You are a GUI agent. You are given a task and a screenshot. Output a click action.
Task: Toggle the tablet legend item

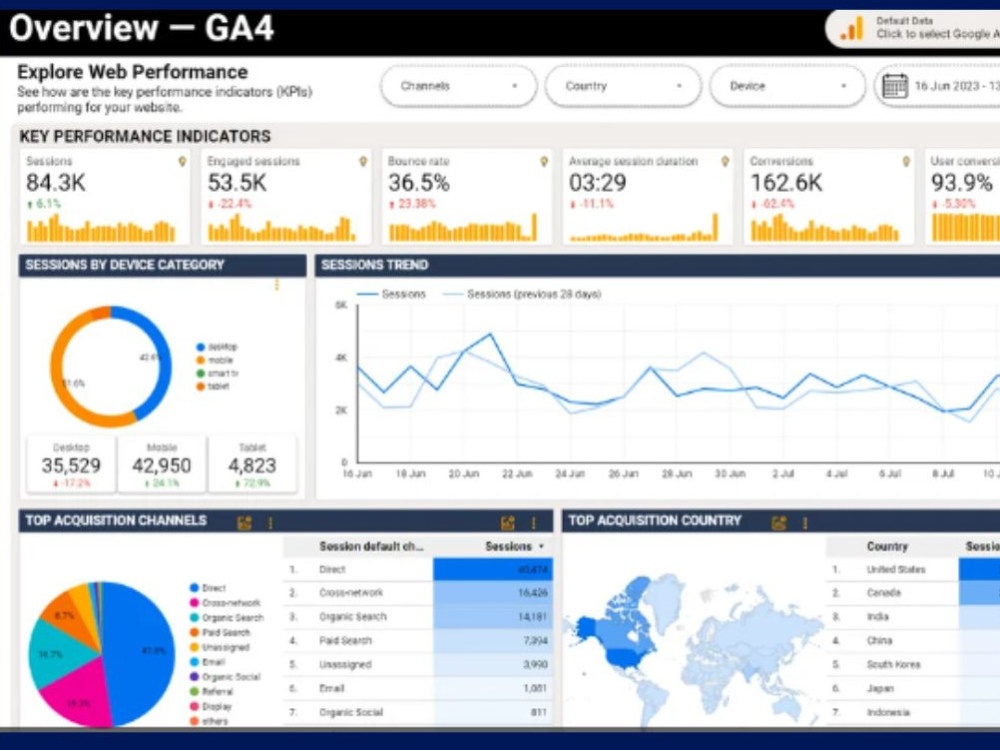point(213,386)
